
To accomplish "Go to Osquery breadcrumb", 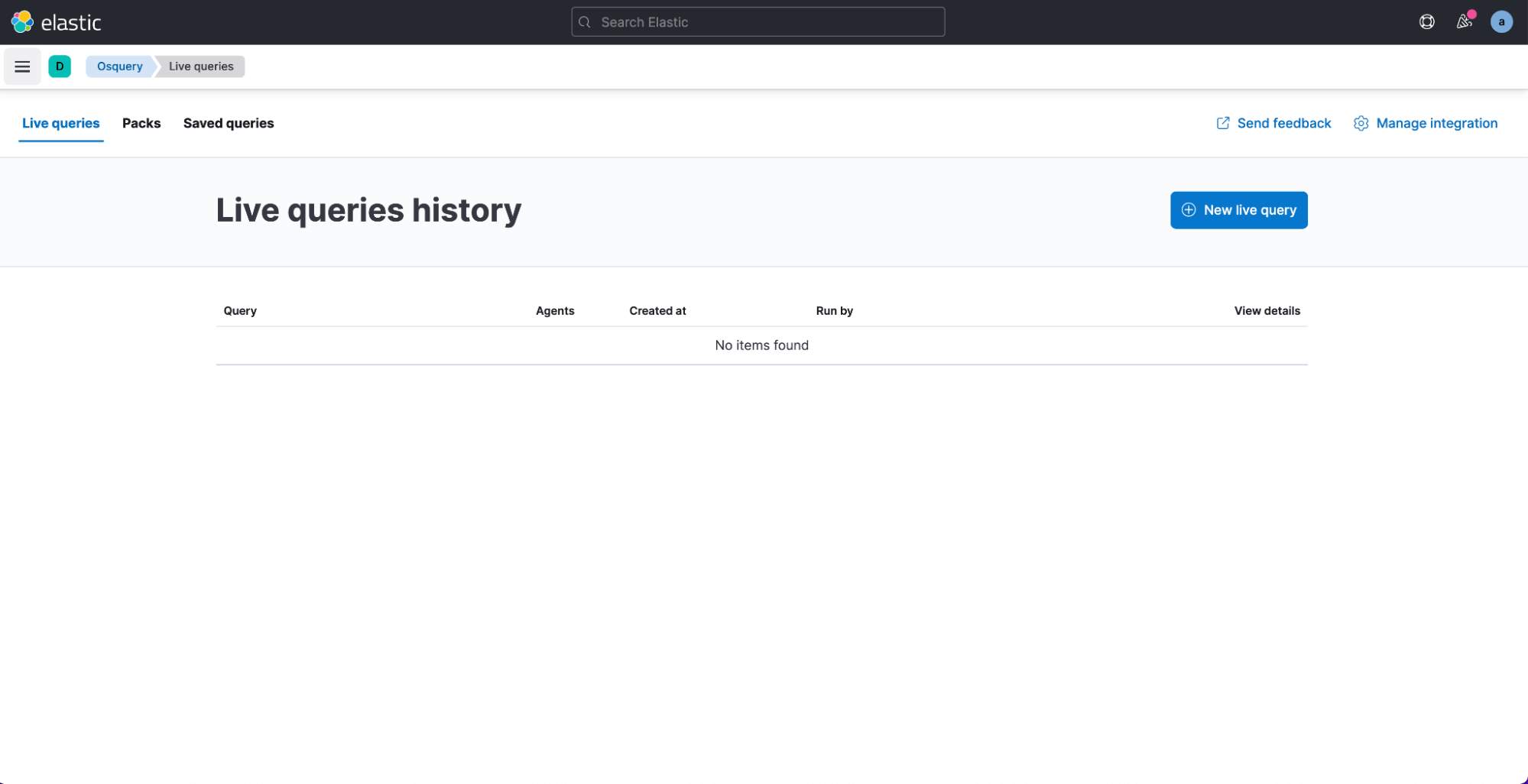I will [119, 66].
